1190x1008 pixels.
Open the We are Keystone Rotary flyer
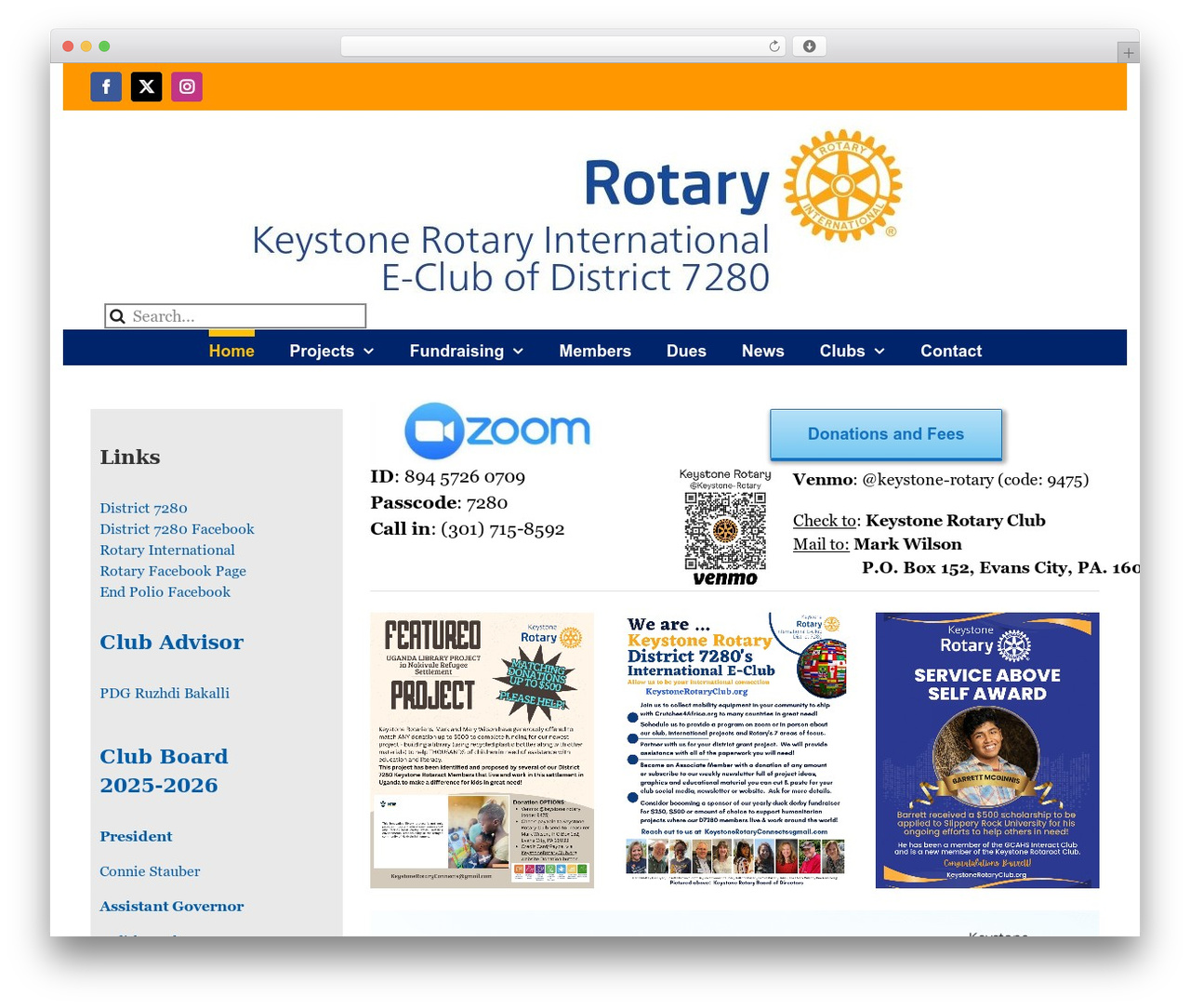point(734,750)
